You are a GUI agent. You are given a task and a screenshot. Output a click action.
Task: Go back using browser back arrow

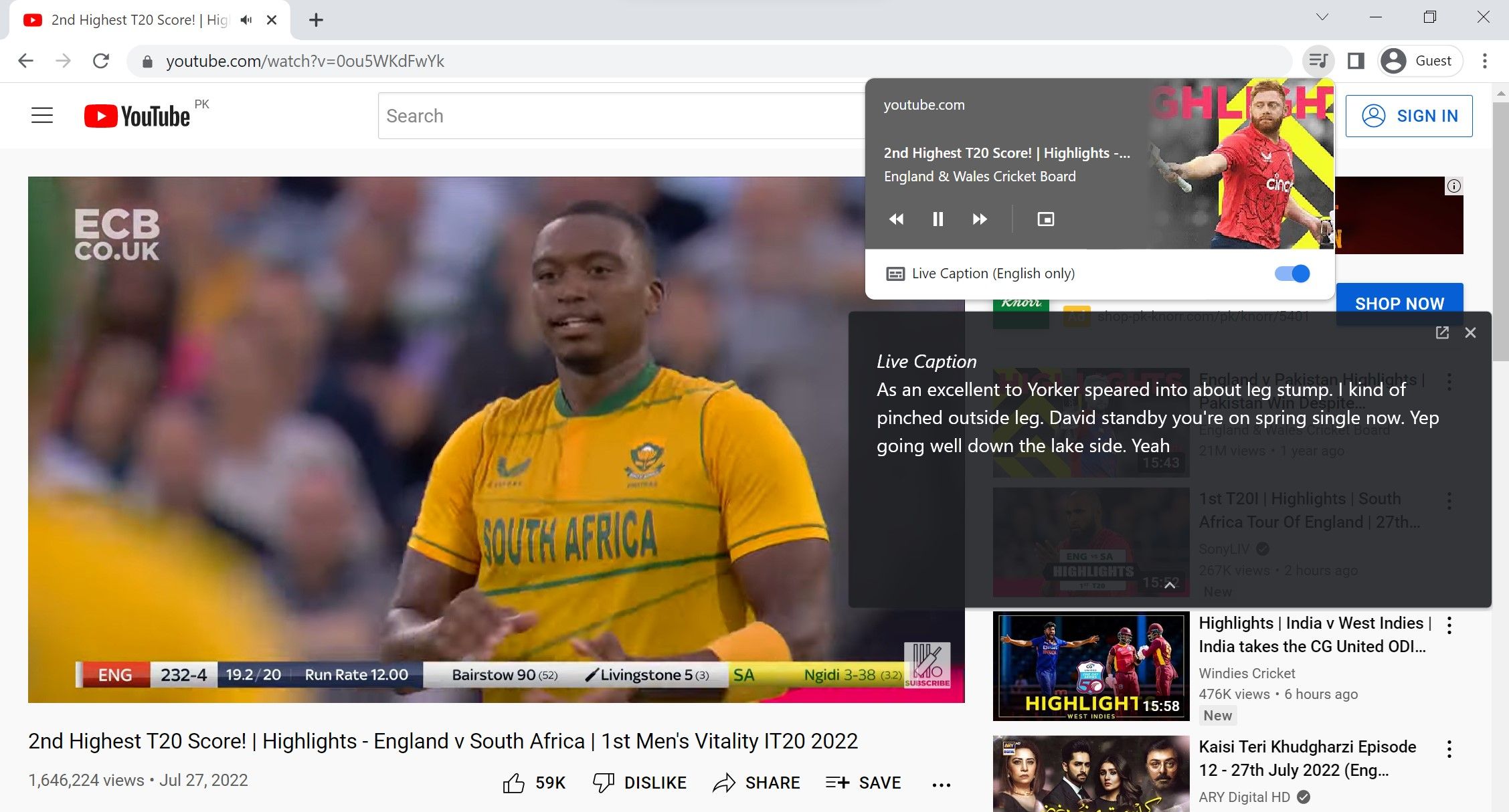coord(26,61)
